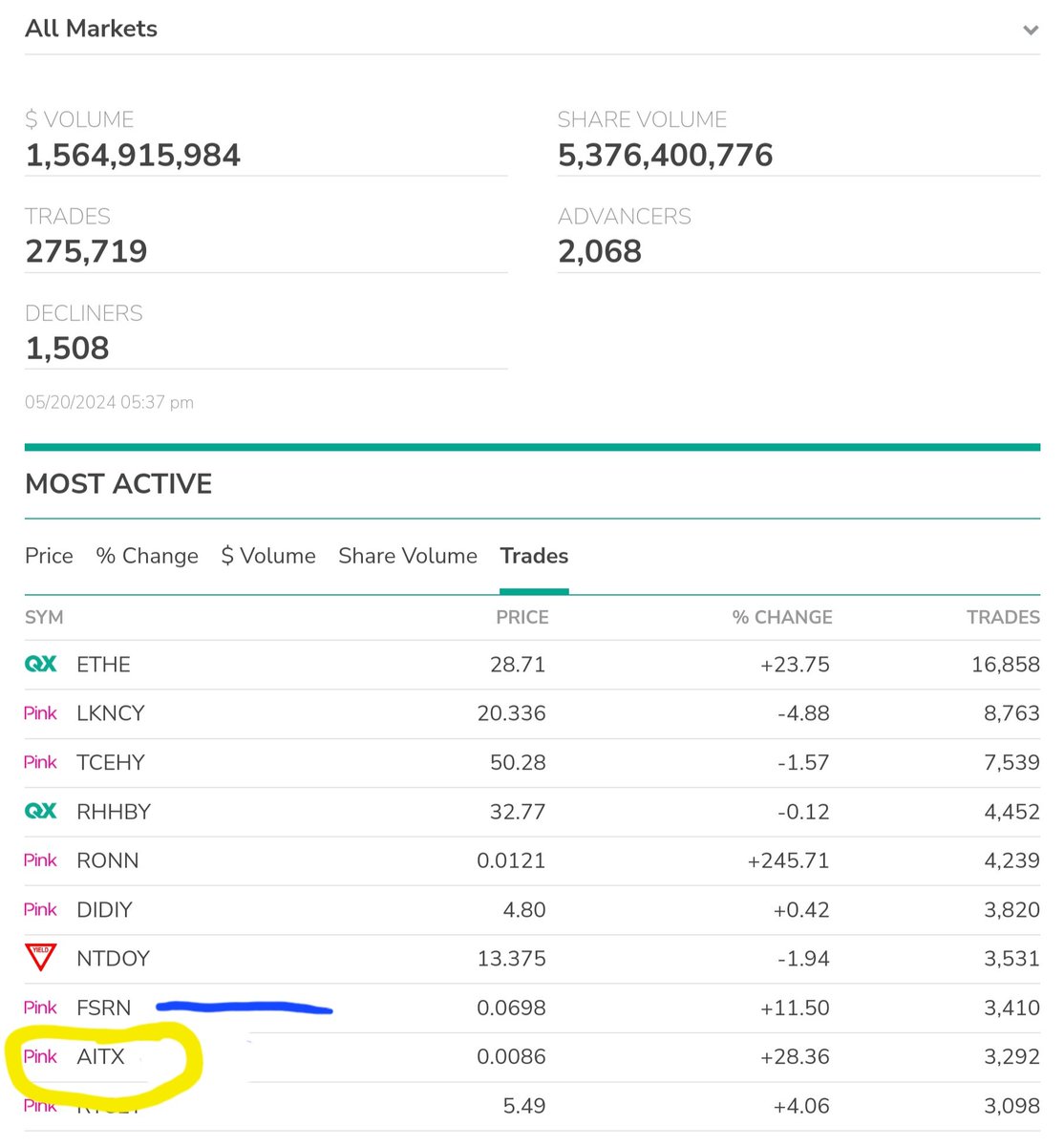Click the last row price 5.49
Screen dimensions: 1064x1146
(x=524, y=1106)
